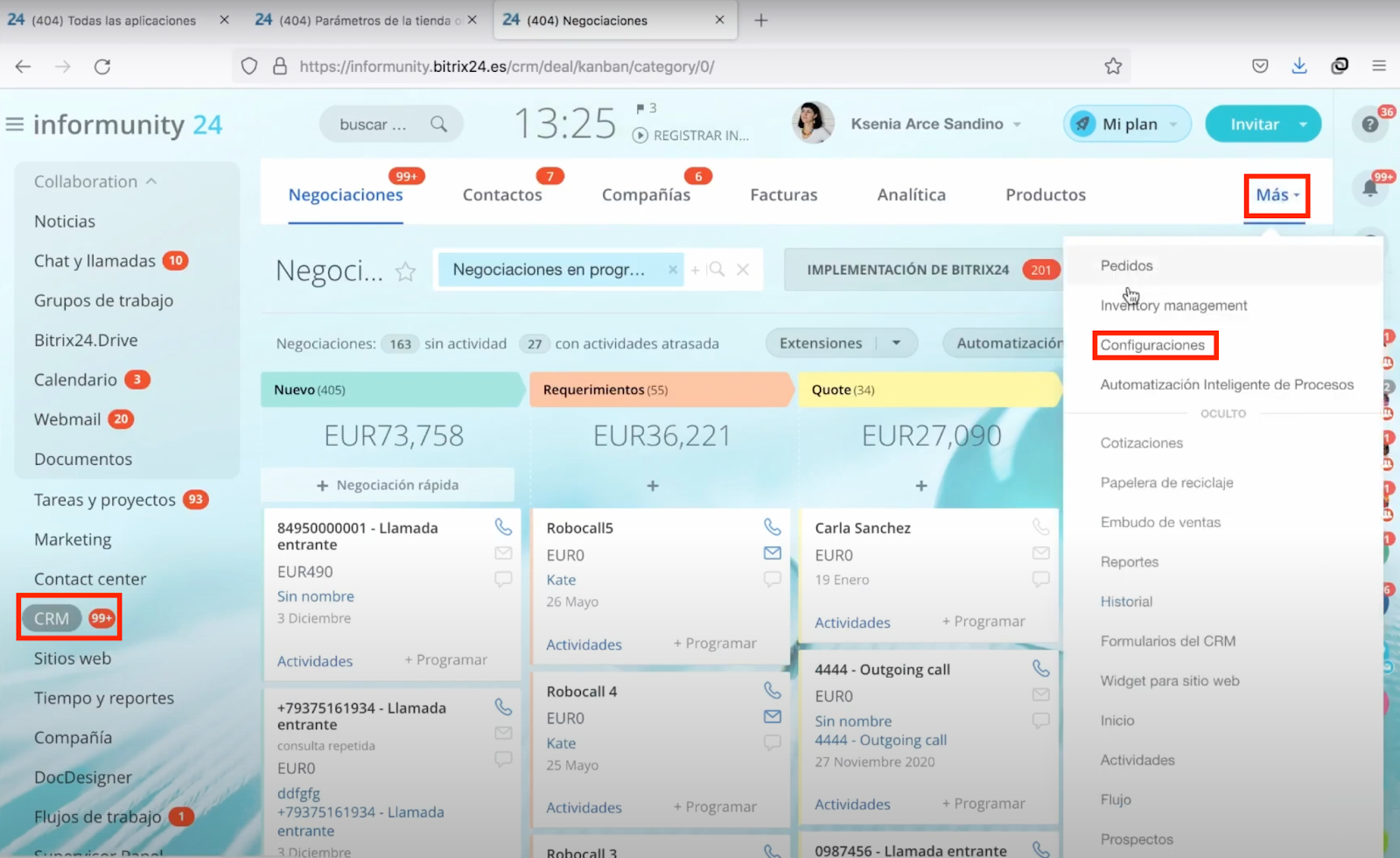Bookmark this page with the star icon
The image size is (1400, 858).
tap(1113, 67)
